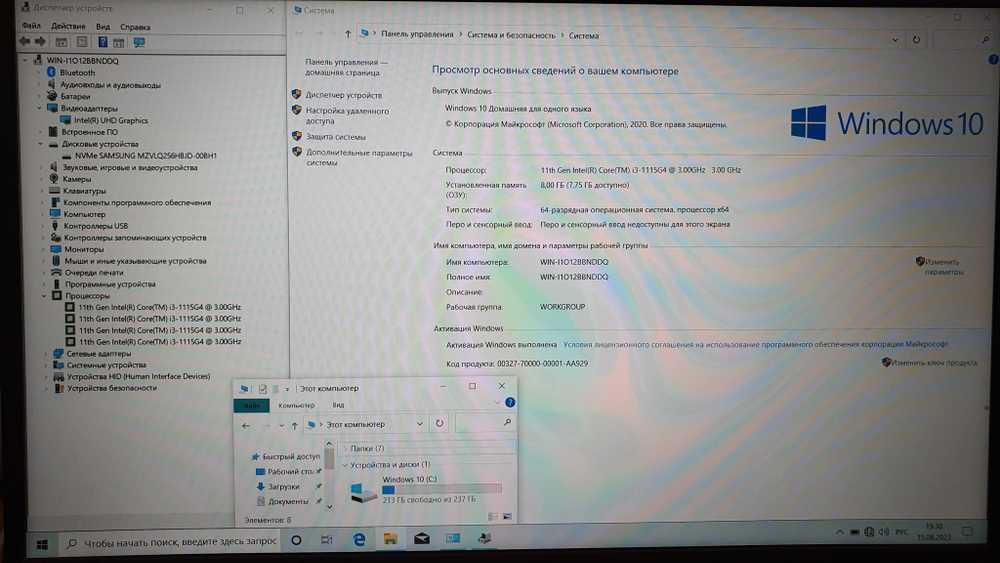Refresh the System window address bar

916,40
